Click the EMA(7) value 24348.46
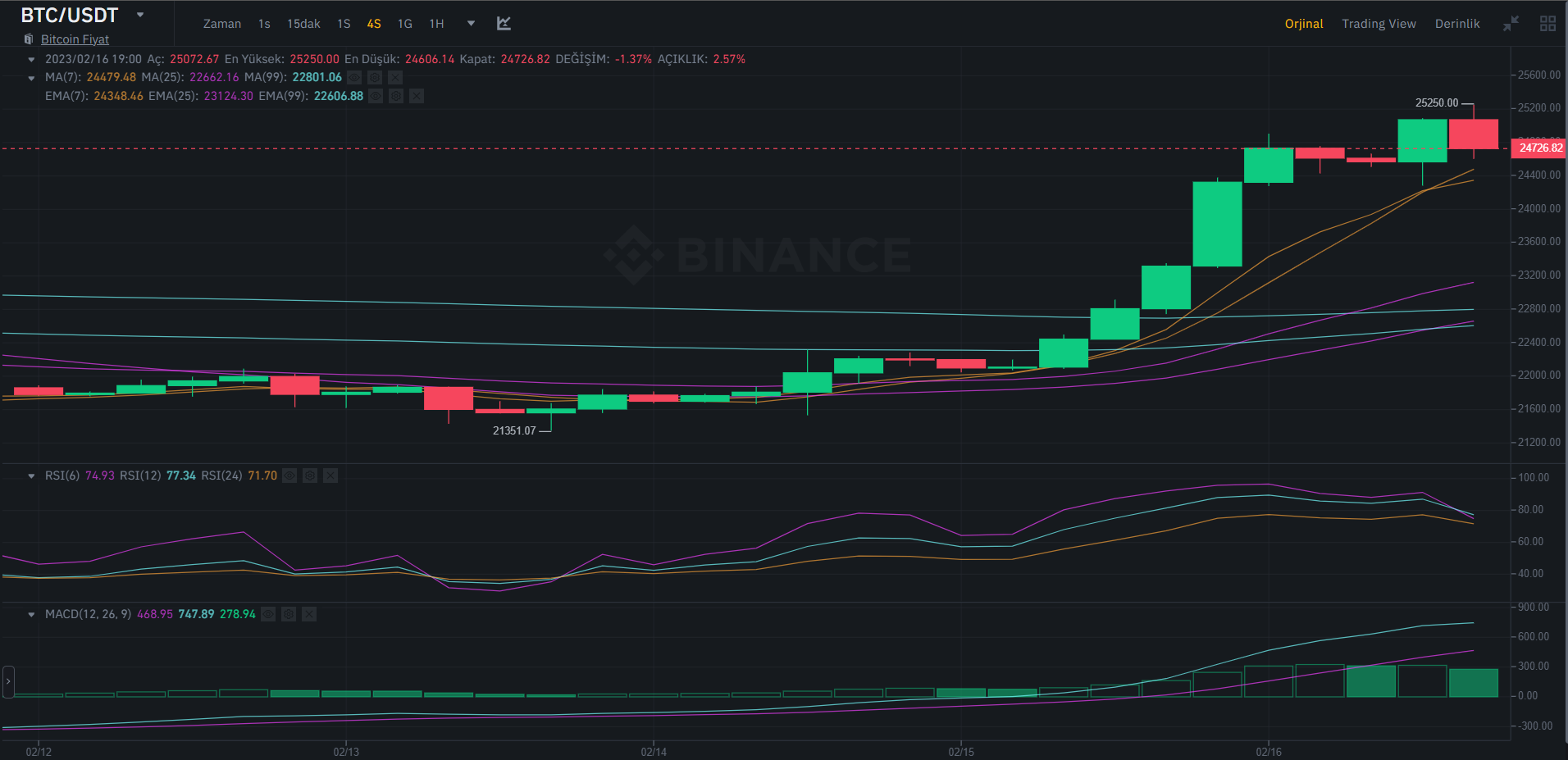Image resolution: width=1568 pixels, height=760 pixels. 118,96
